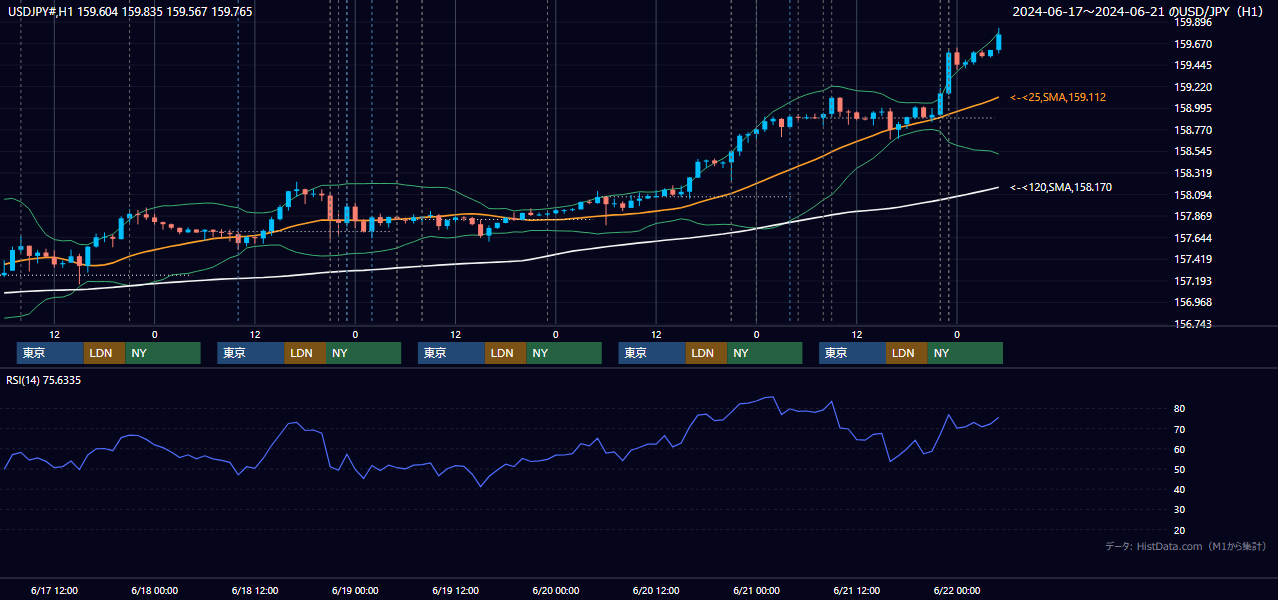Click price axis label 159.896
The image size is (1278, 600).
(x=1192, y=22)
